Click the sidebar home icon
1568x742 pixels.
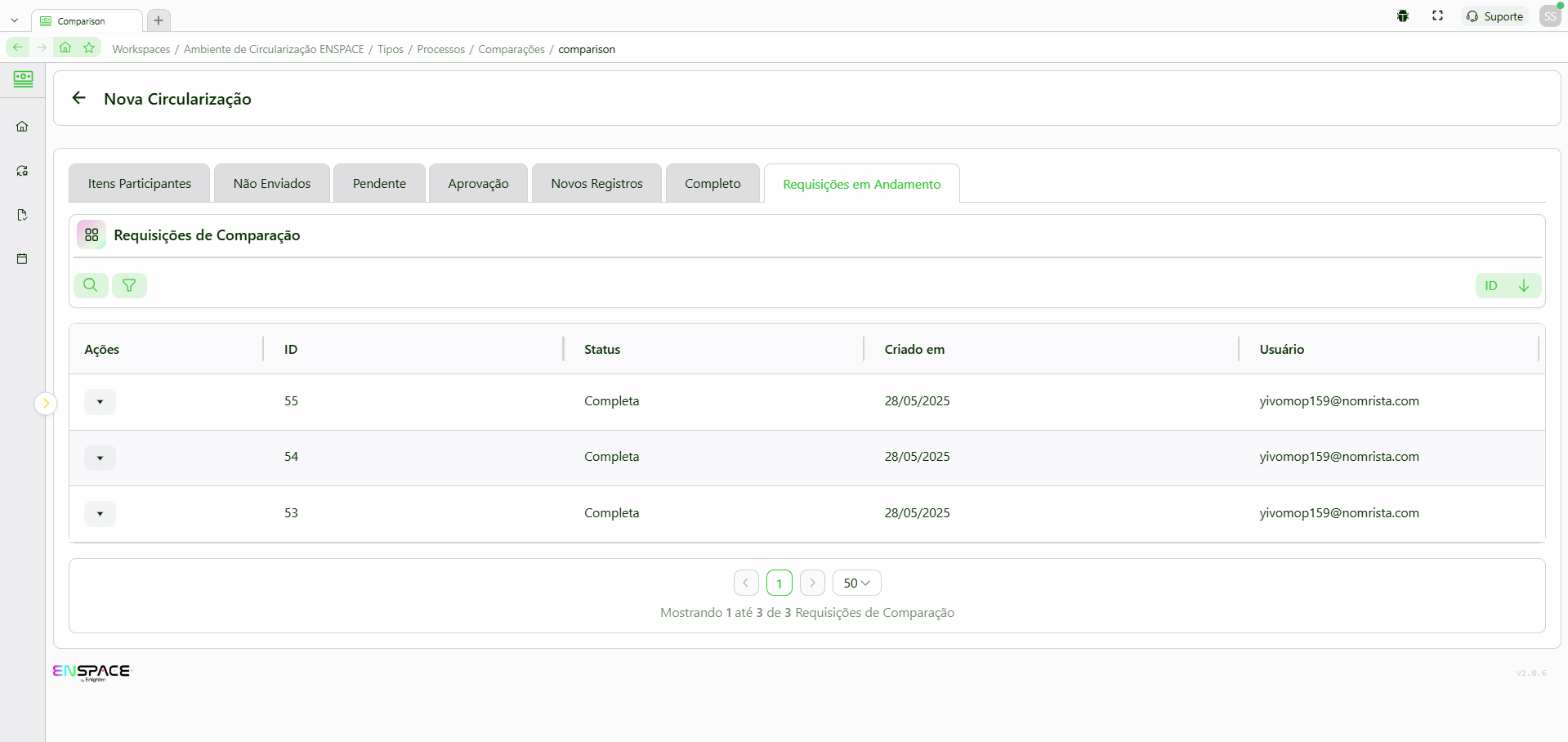(x=22, y=127)
